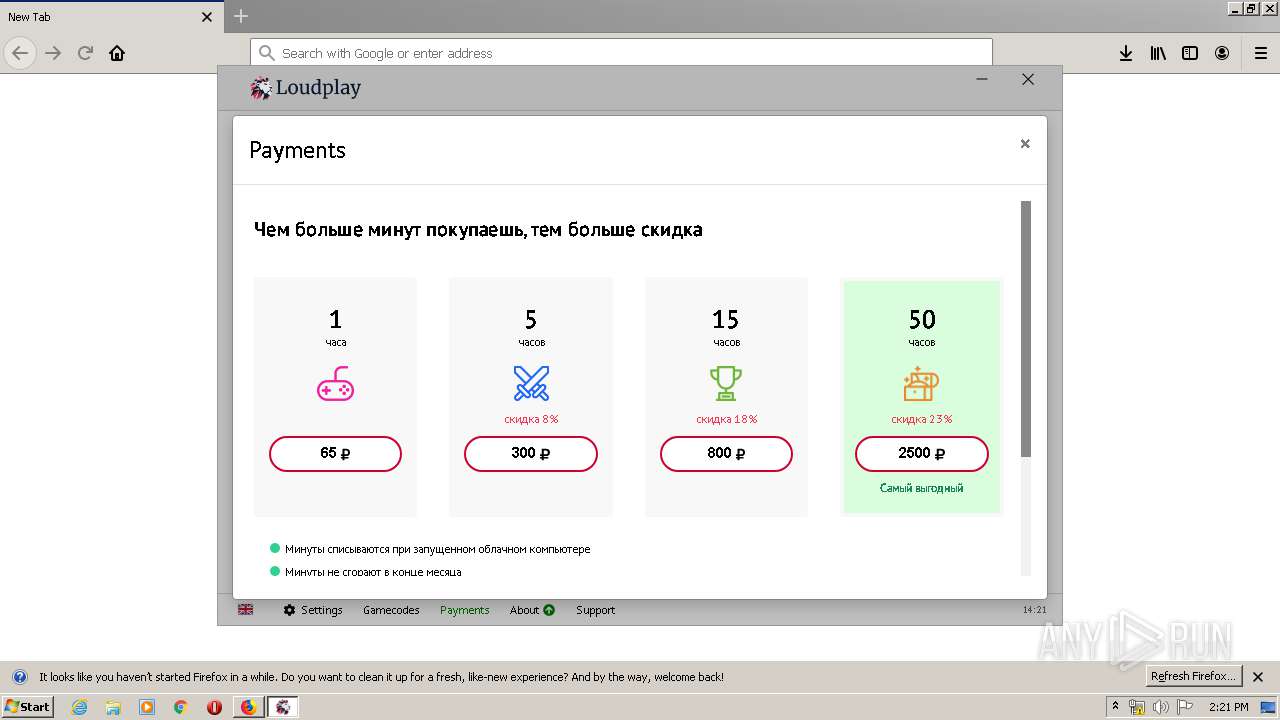Focus the Firefox address bar

tap(621, 53)
